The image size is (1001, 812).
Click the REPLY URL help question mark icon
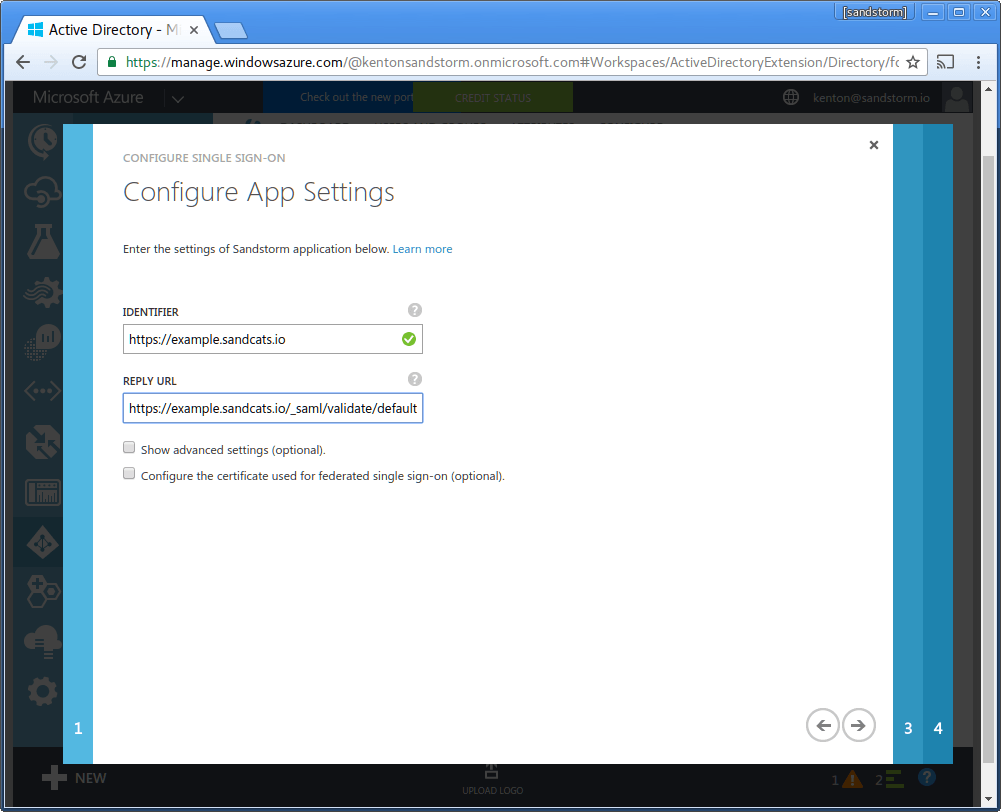[x=415, y=379]
